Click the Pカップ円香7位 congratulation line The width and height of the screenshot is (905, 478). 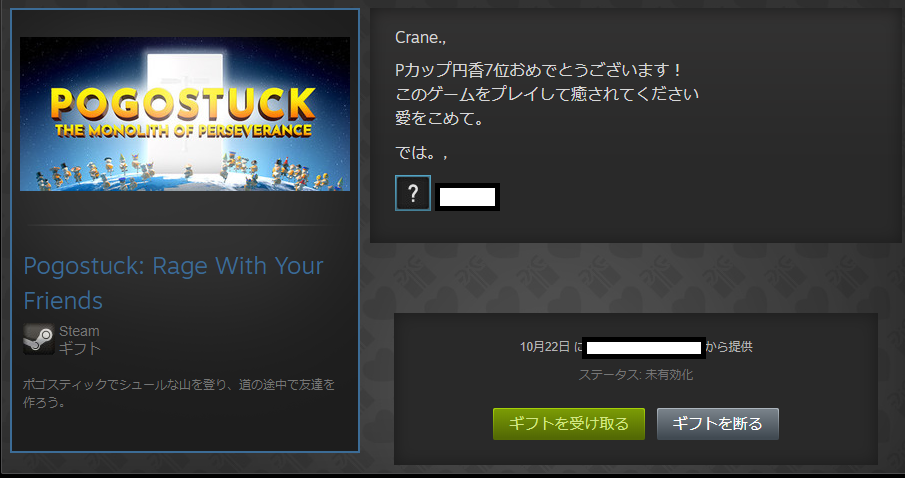pyautogui.click(x=539, y=70)
